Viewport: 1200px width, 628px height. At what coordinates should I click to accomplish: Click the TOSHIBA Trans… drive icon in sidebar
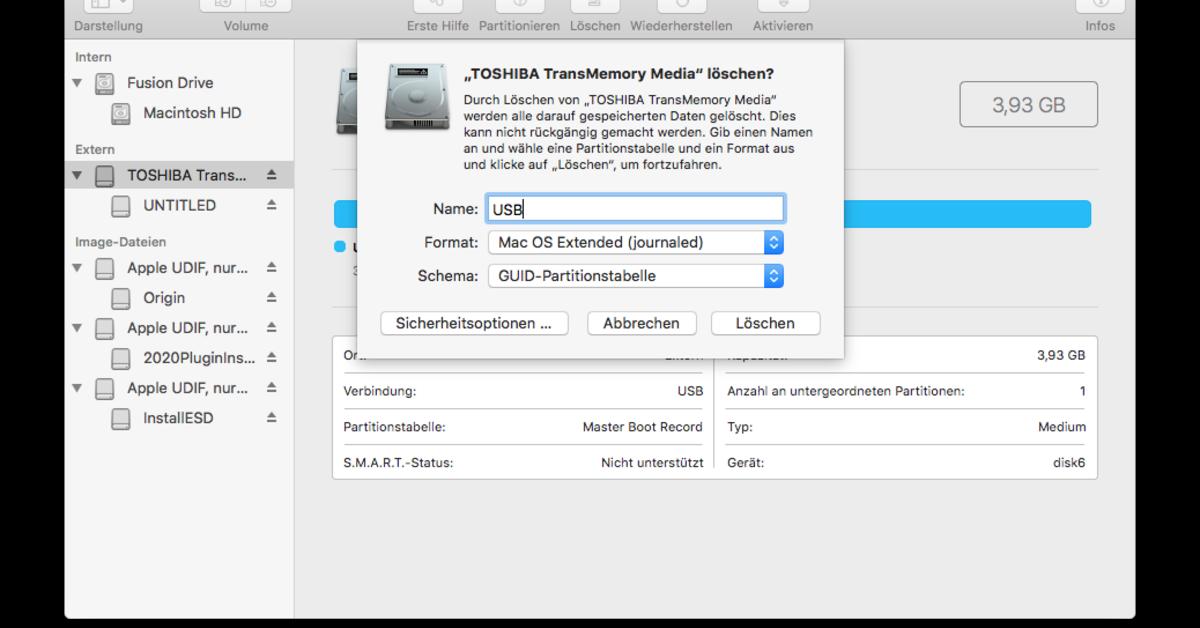(x=105, y=176)
